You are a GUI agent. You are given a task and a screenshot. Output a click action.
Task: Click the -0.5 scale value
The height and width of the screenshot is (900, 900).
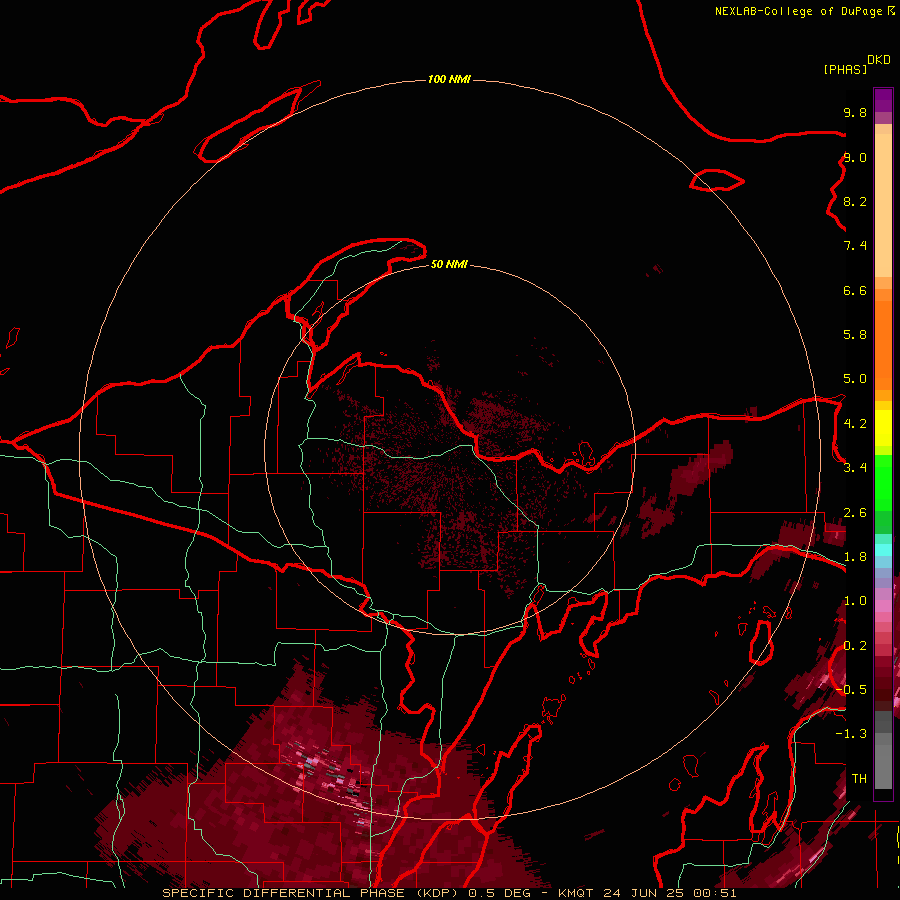[851, 690]
